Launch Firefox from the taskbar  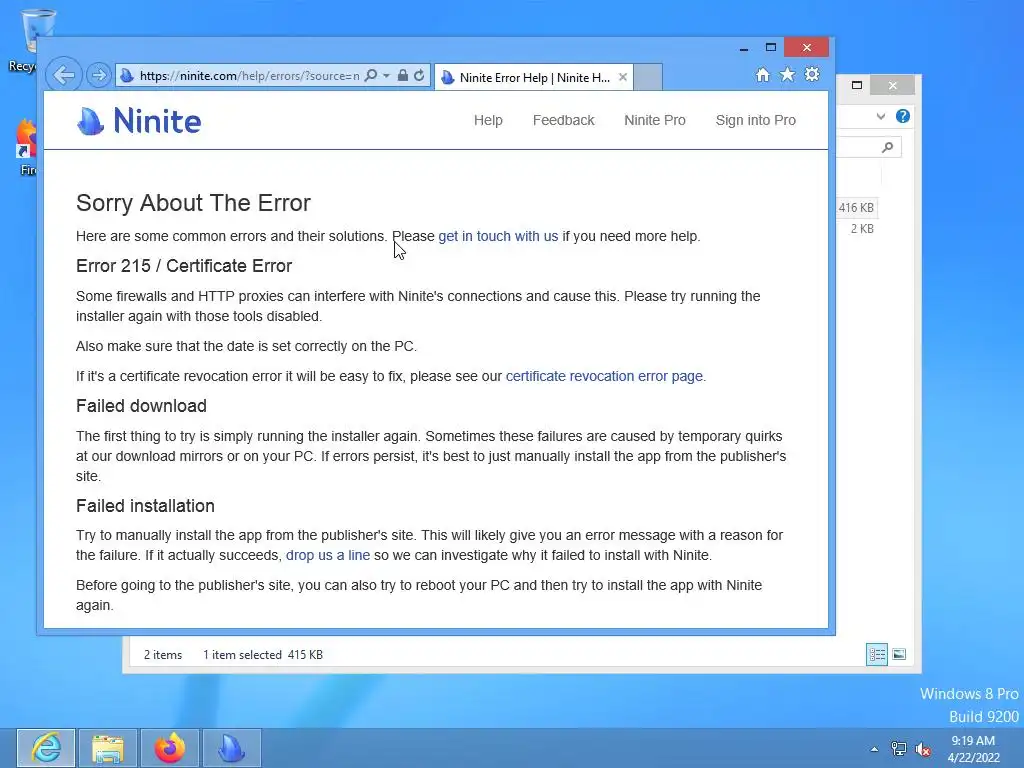(170, 748)
